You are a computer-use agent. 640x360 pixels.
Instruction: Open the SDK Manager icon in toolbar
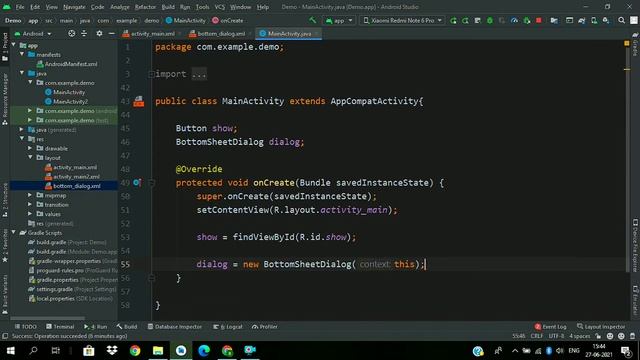click(606, 20)
